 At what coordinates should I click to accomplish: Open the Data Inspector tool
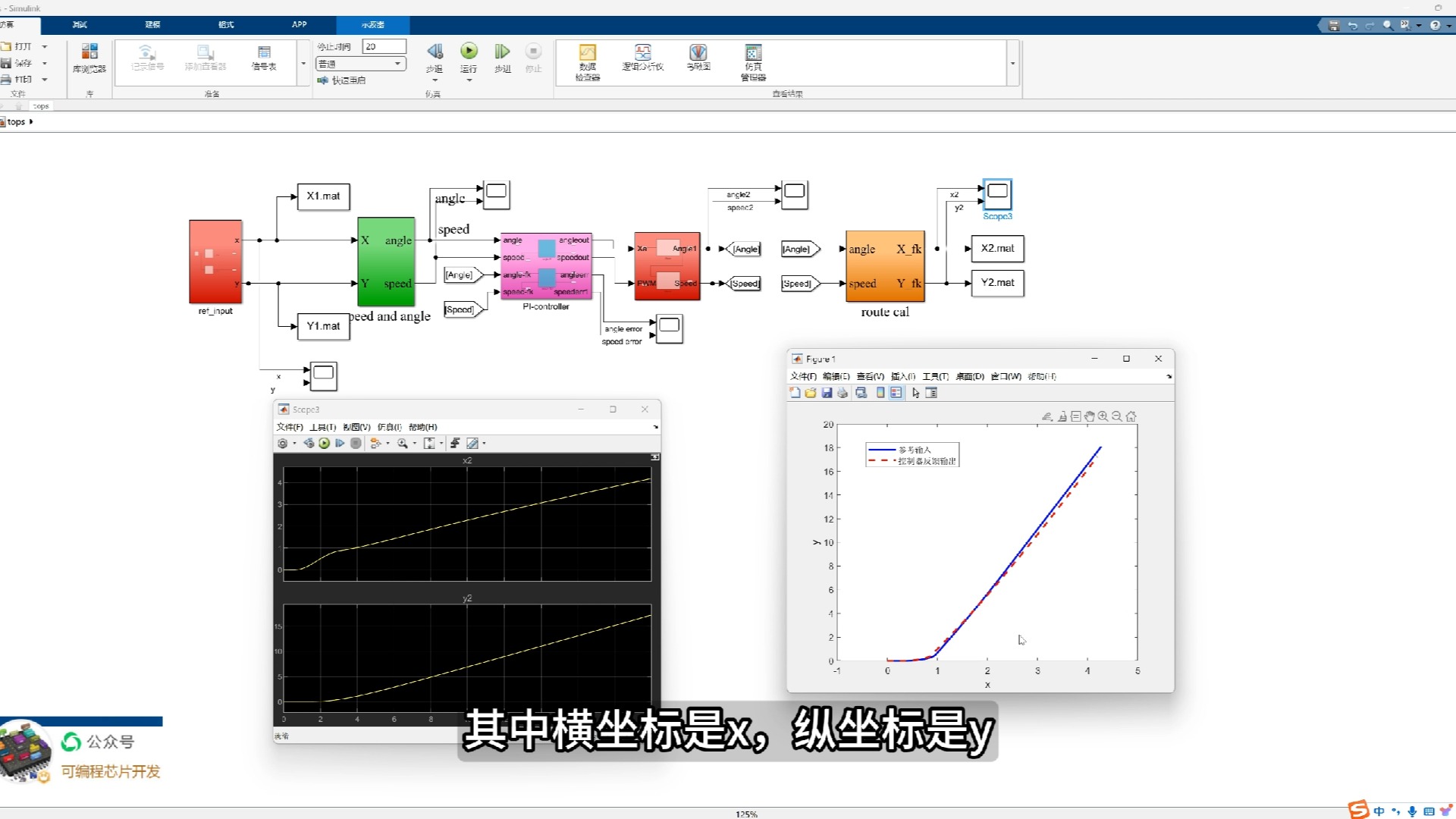click(x=588, y=53)
